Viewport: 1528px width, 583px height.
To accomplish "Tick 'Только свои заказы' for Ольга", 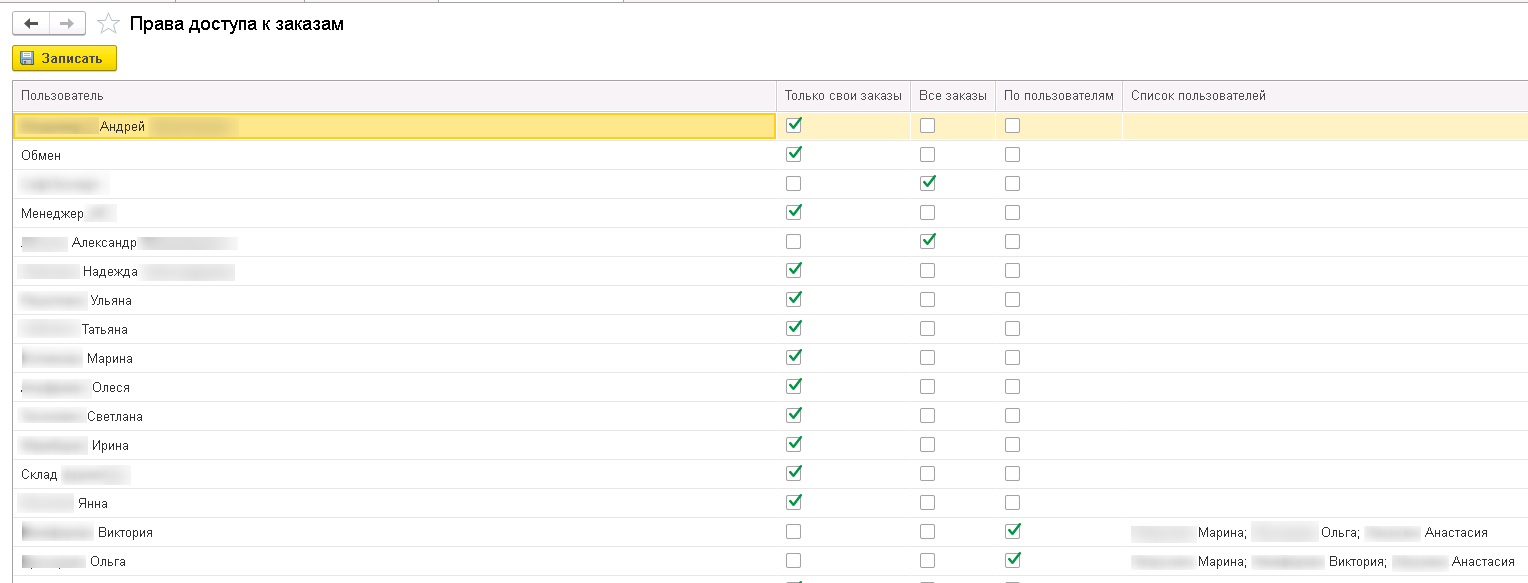I will (x=794, y=560).
